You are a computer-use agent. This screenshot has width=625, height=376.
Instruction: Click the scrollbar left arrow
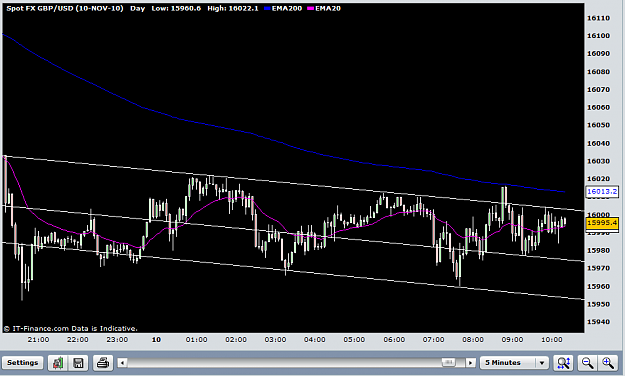pyautogui.click(x=123, y=362)
